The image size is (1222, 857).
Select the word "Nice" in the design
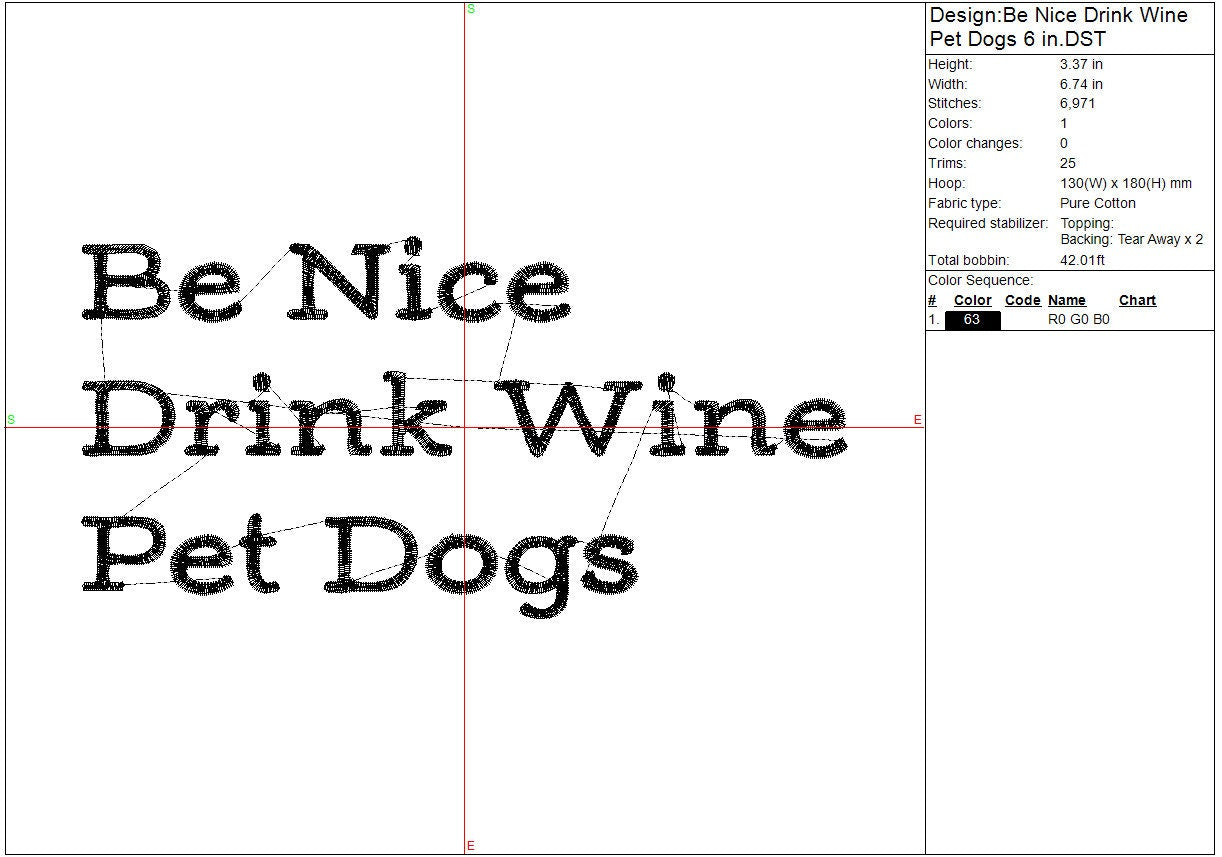click(430, 284)
